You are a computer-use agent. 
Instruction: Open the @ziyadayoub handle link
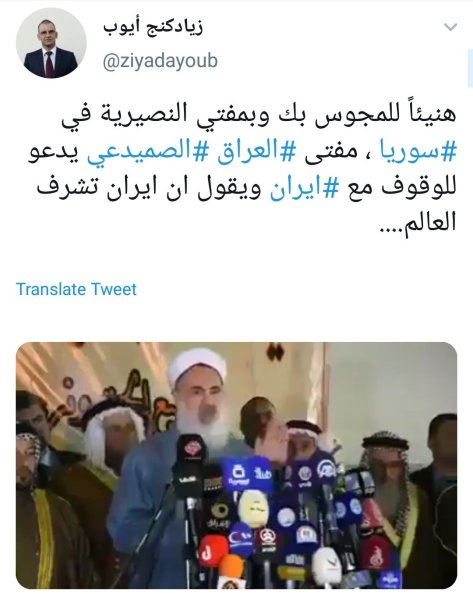point(160,61)
